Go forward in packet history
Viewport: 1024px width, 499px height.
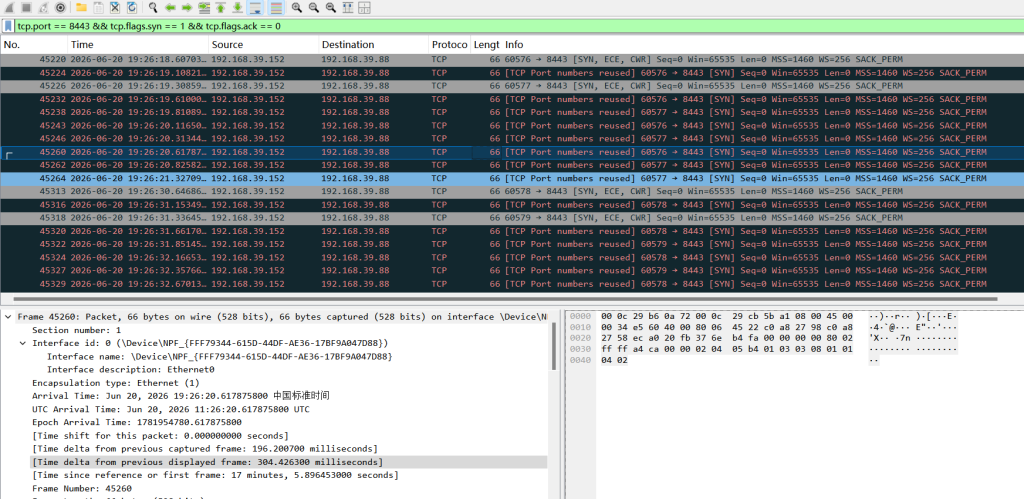pyautogui.click(x=187, y=8)
